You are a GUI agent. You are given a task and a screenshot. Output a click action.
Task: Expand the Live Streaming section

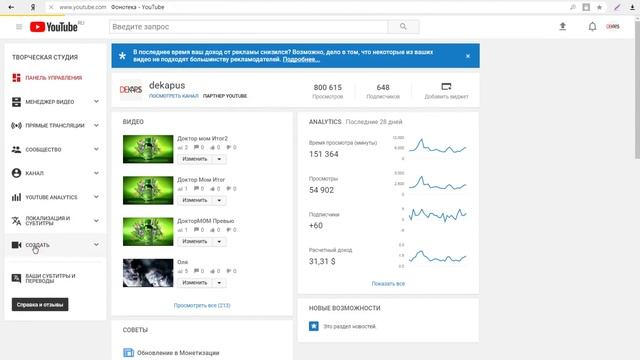pyautogui.click(x=96, y=125)
